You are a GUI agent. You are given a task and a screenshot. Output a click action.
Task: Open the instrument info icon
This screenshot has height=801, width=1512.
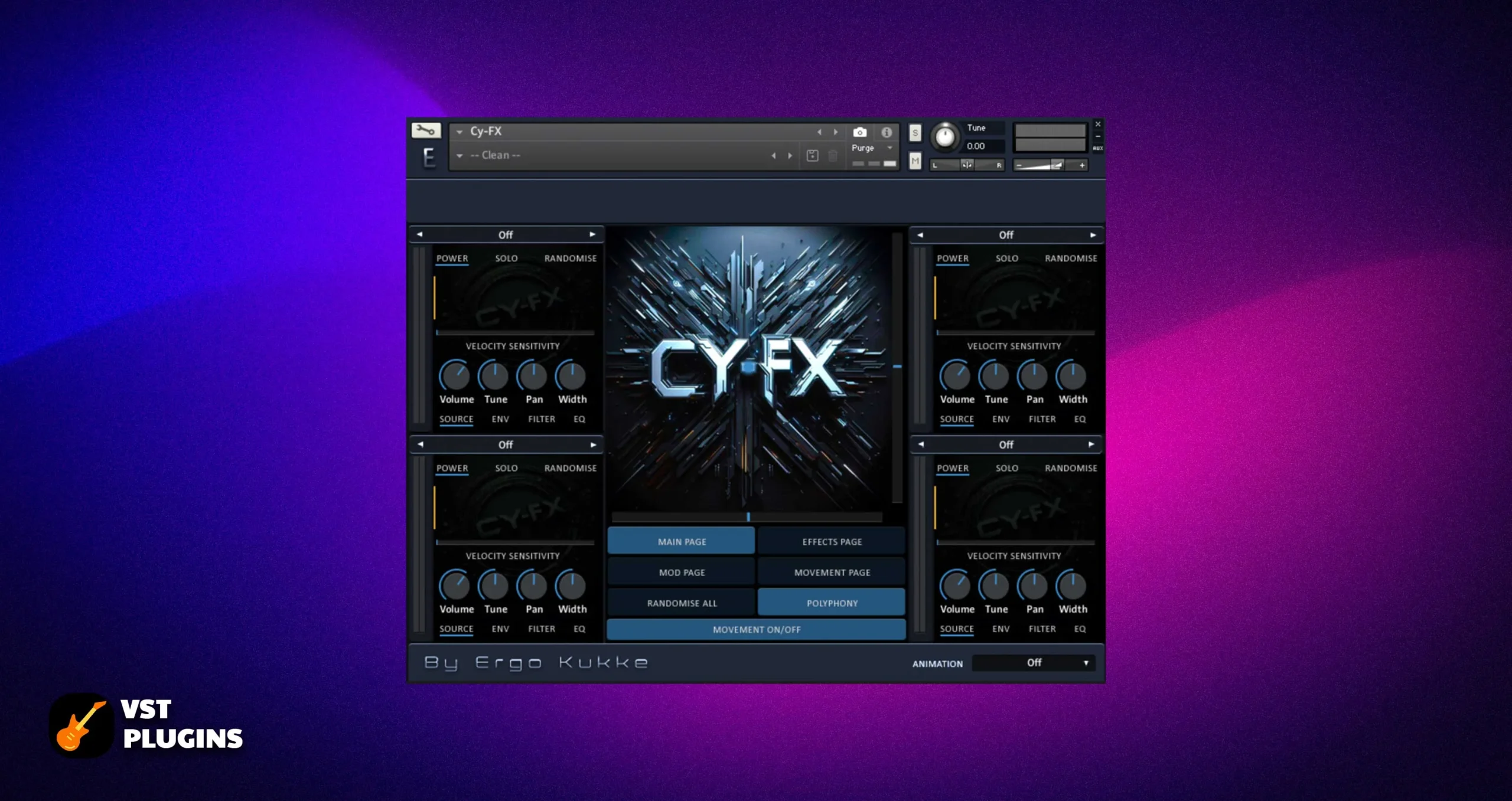[x=887, y=132]
